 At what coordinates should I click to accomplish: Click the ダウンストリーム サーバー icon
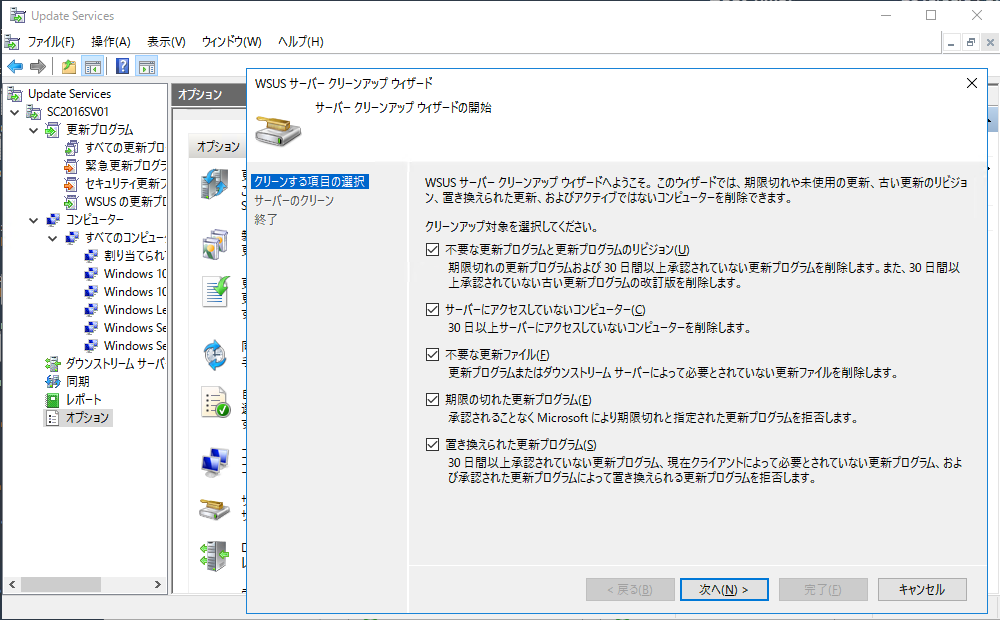click(x=54, y=364)
